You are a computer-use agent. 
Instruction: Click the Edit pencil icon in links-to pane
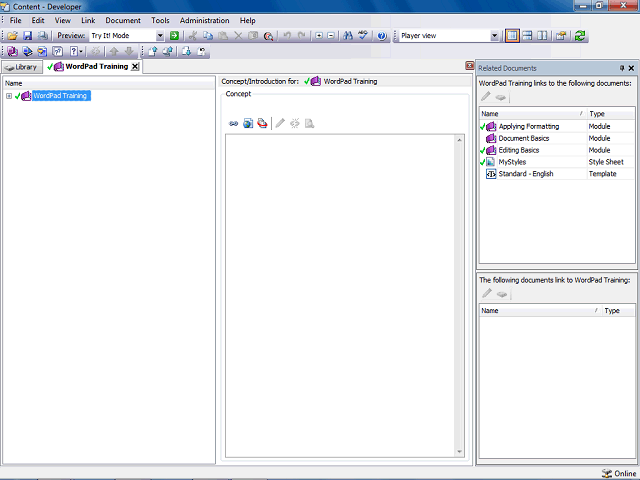pyautogui.click(x=486, y=97)
